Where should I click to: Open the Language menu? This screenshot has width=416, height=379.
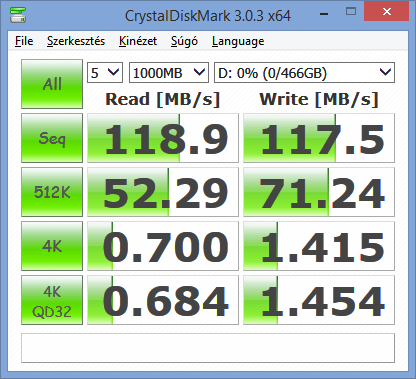pyautogui.click(x=238, y=41)
